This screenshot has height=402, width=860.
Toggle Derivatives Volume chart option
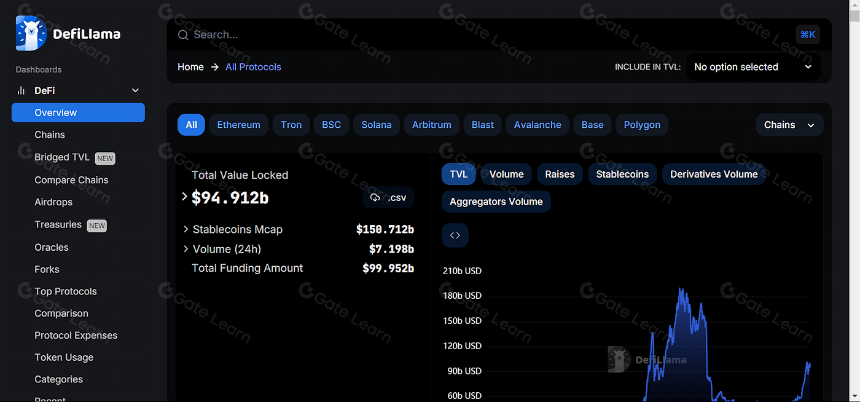(714, 174)
